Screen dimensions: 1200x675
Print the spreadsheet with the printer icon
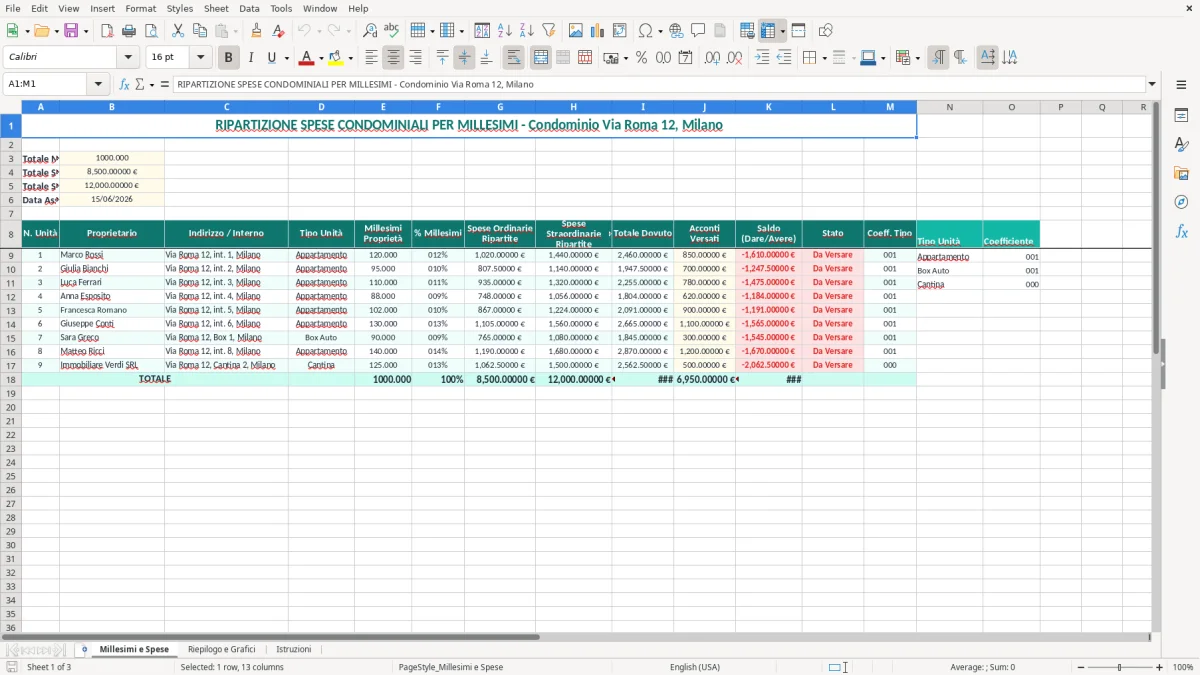click(x=129, y=31)
